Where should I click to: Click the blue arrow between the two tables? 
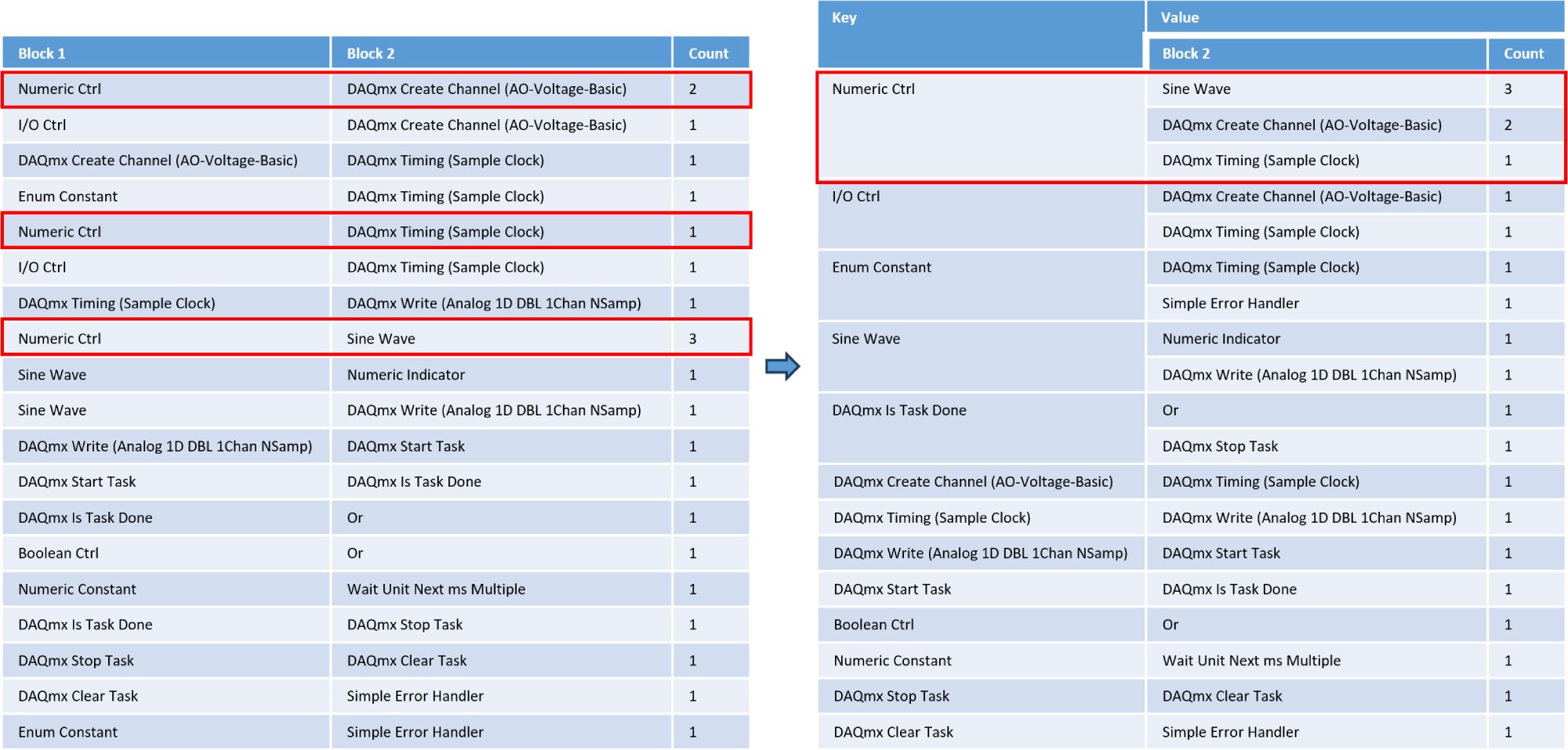[782, 366]
